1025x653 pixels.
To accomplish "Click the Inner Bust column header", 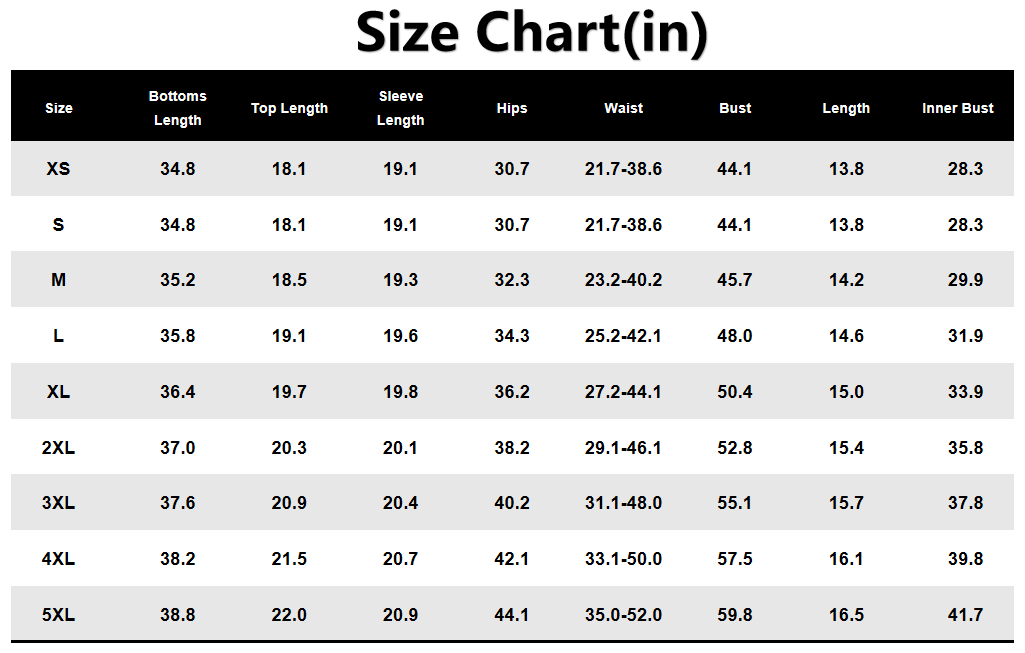I will coord(958,108).
